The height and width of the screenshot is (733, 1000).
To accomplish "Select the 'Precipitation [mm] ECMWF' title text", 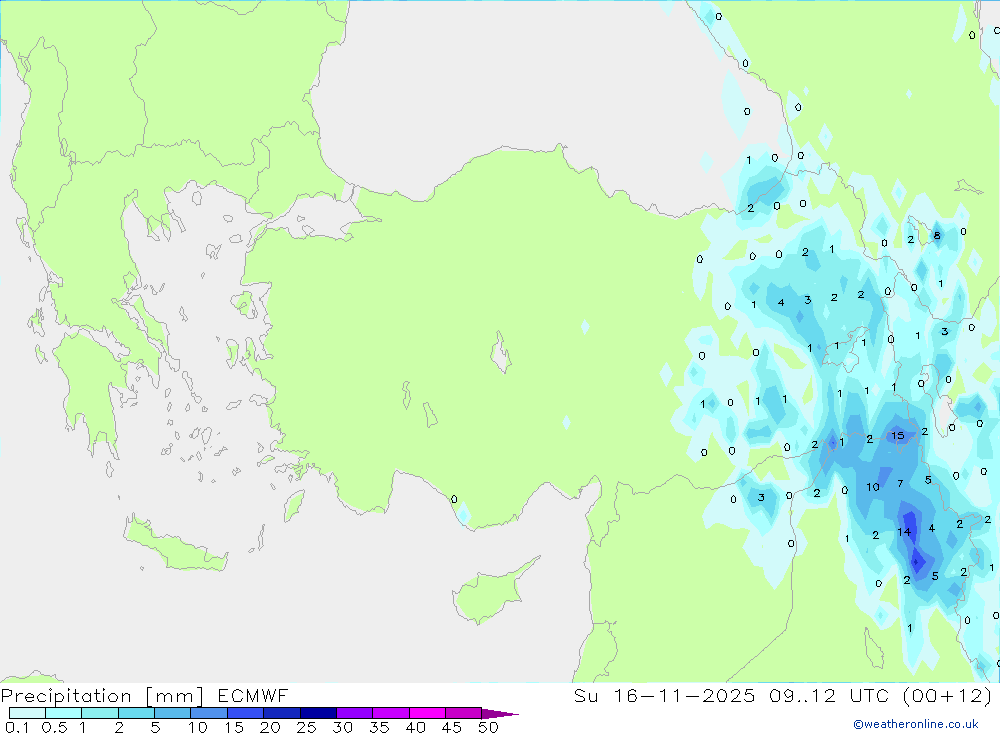I will pos(145,695).
